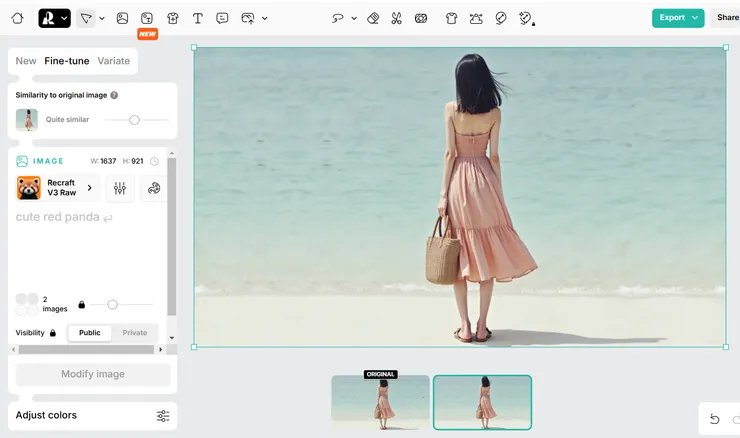This screenshot has width=740, height=438.
Task: Open style sliders settings icon
Action: [x=120, y=188]
